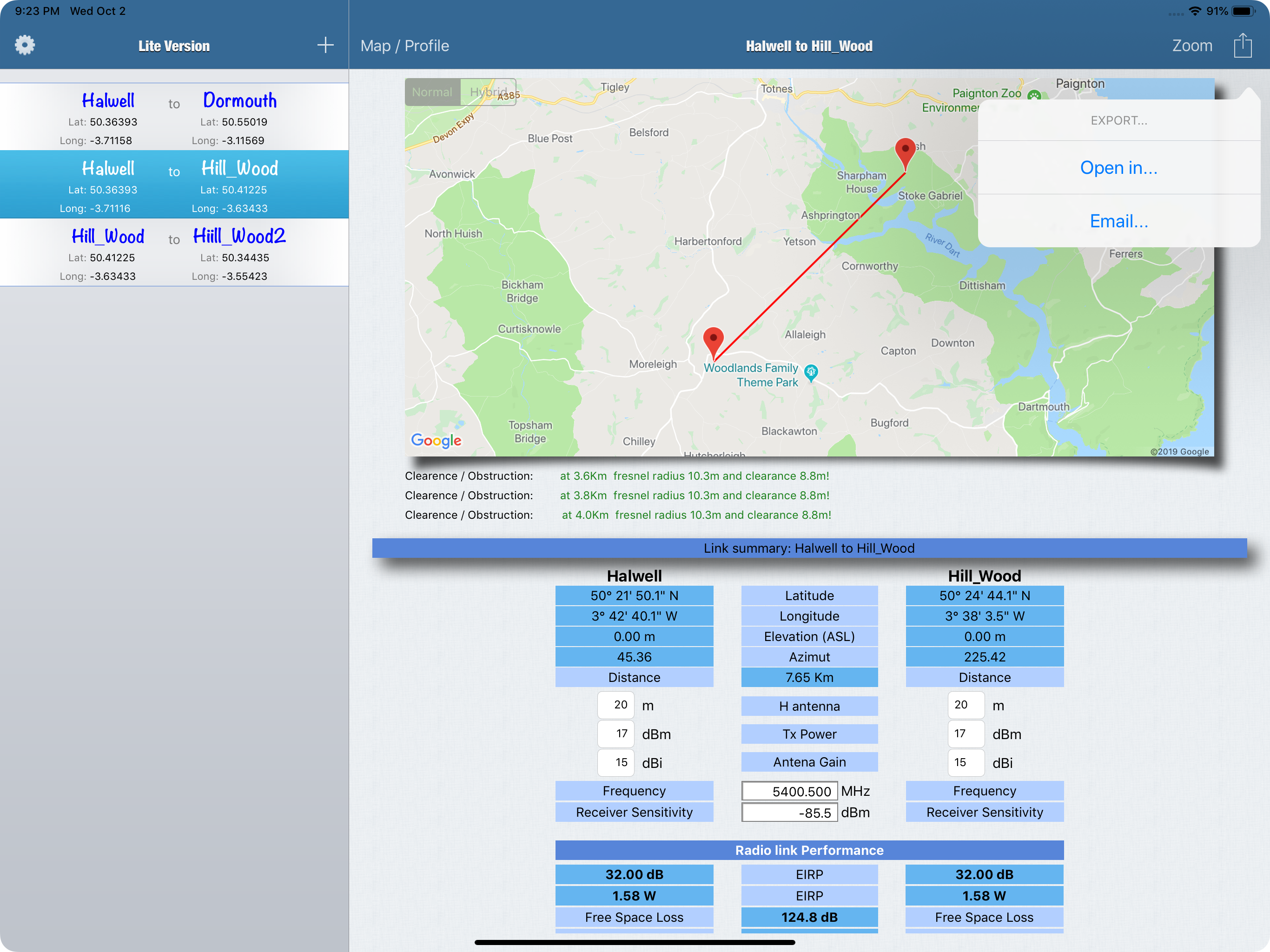Image resolution: width=1270 pixels, height=952 pixels.
Task: Tap the battery status icon
Action: (x=1244, y=11)
